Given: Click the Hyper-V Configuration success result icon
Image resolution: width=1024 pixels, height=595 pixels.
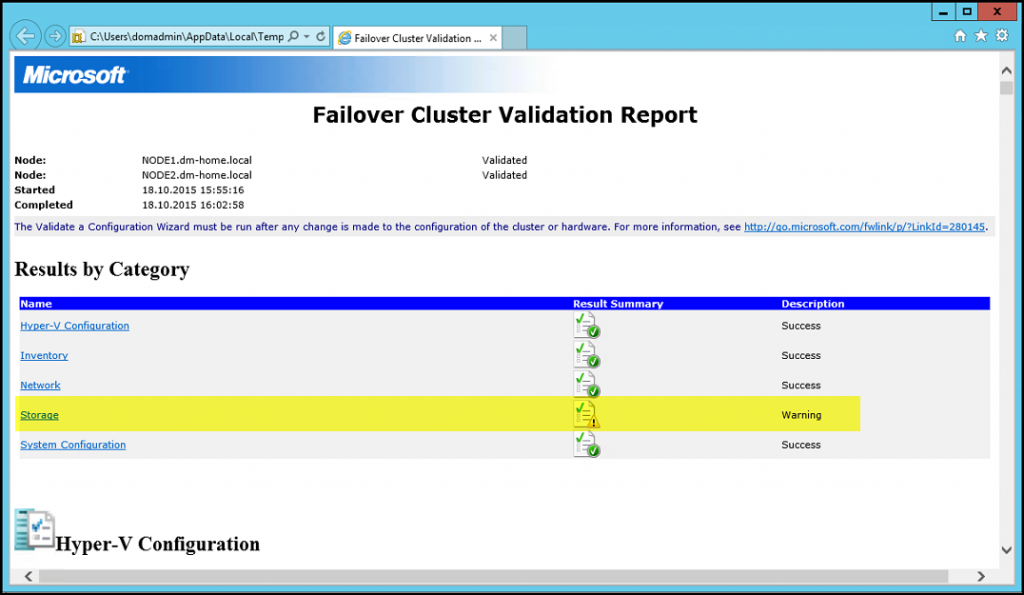Looking at the screenshot, I should 588,324.
